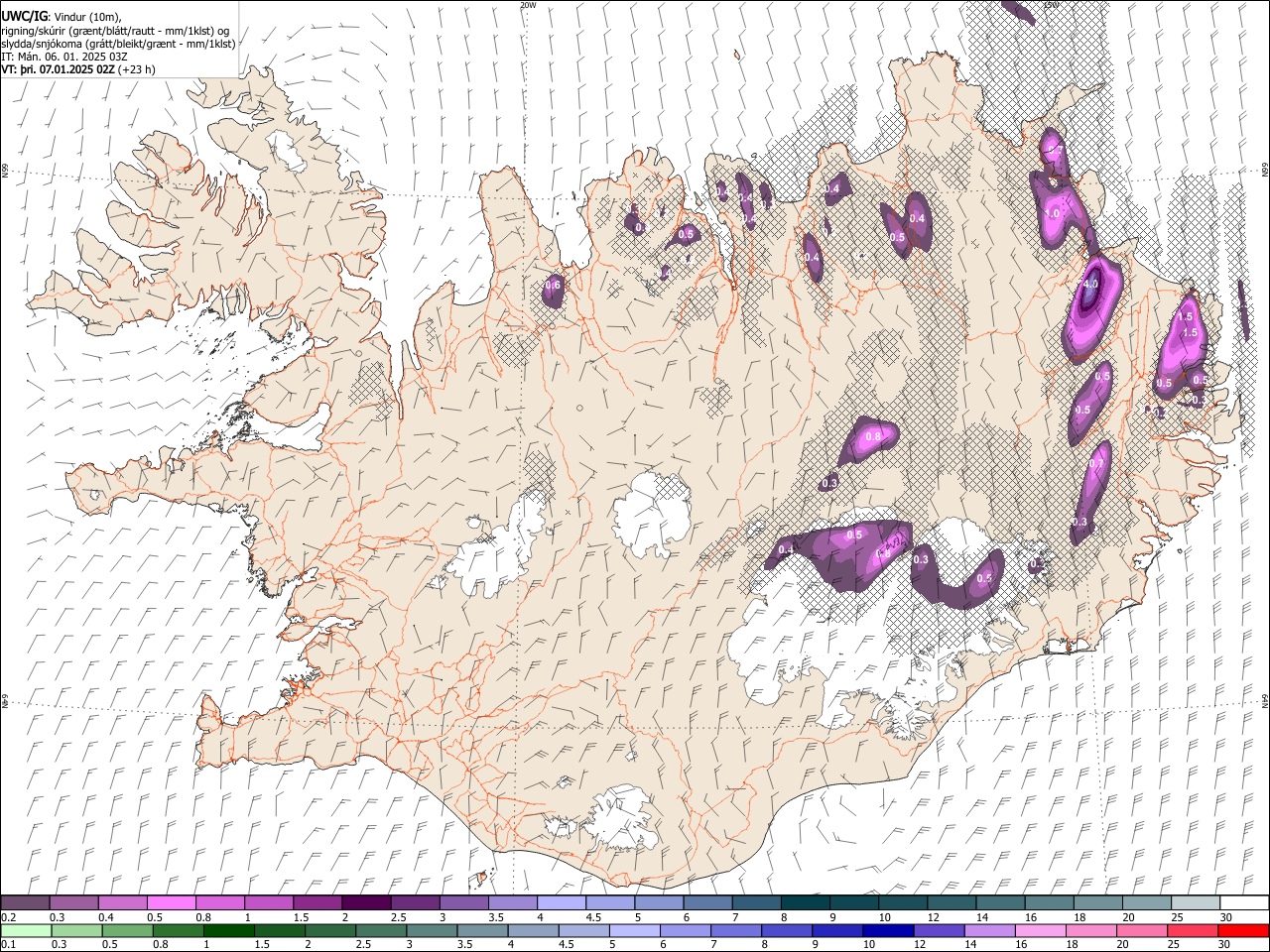Pick upper legend swatch between 12 and 14
The height and width of the screenshot is (952, 1270).
pyautogui.click(x=952, y=902)
